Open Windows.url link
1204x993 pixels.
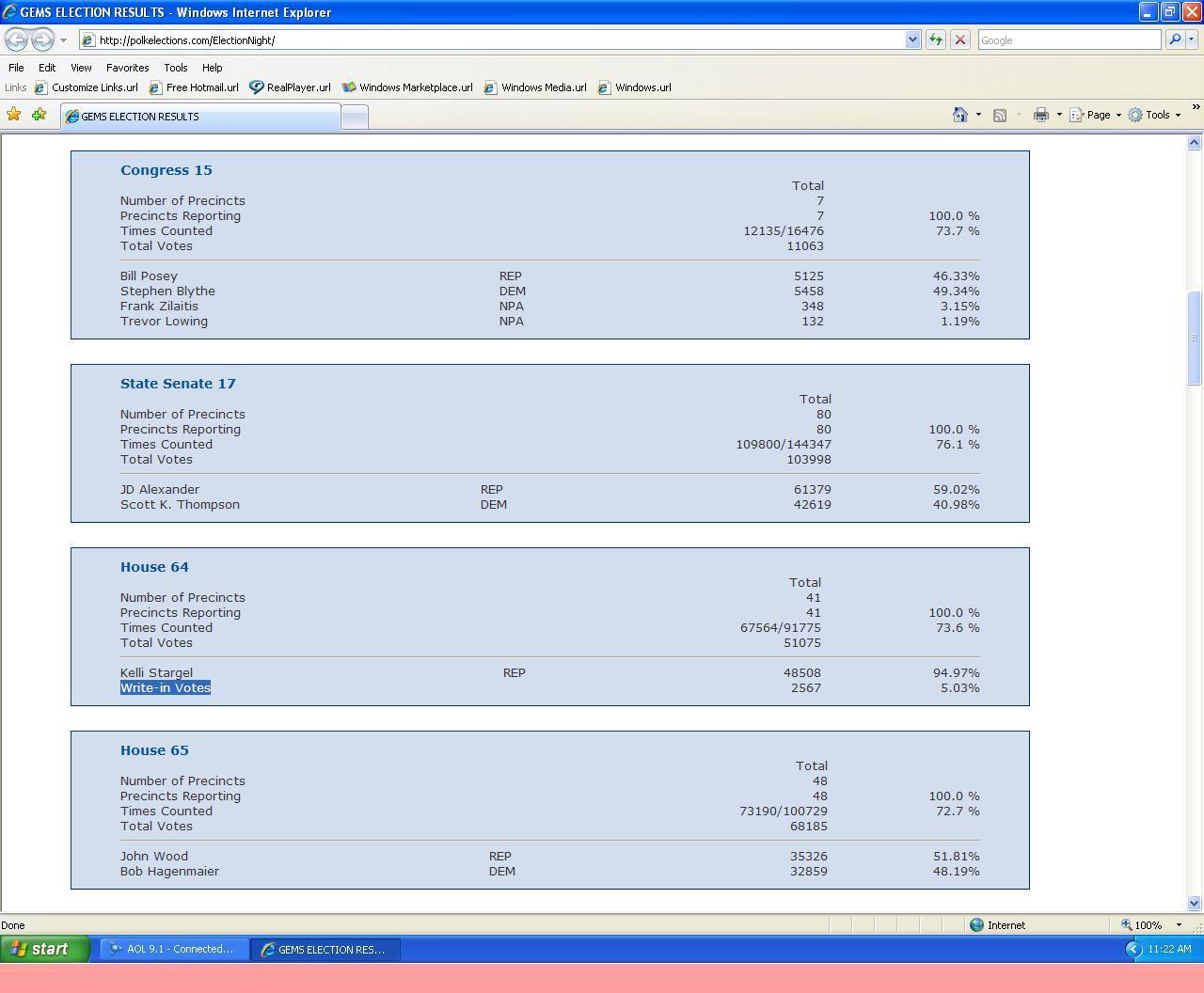(635, 87)
